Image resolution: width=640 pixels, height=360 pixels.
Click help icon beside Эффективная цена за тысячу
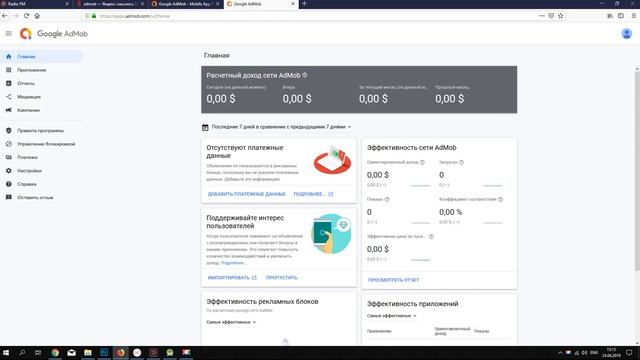pyautogui.click(x=431, y=237)
